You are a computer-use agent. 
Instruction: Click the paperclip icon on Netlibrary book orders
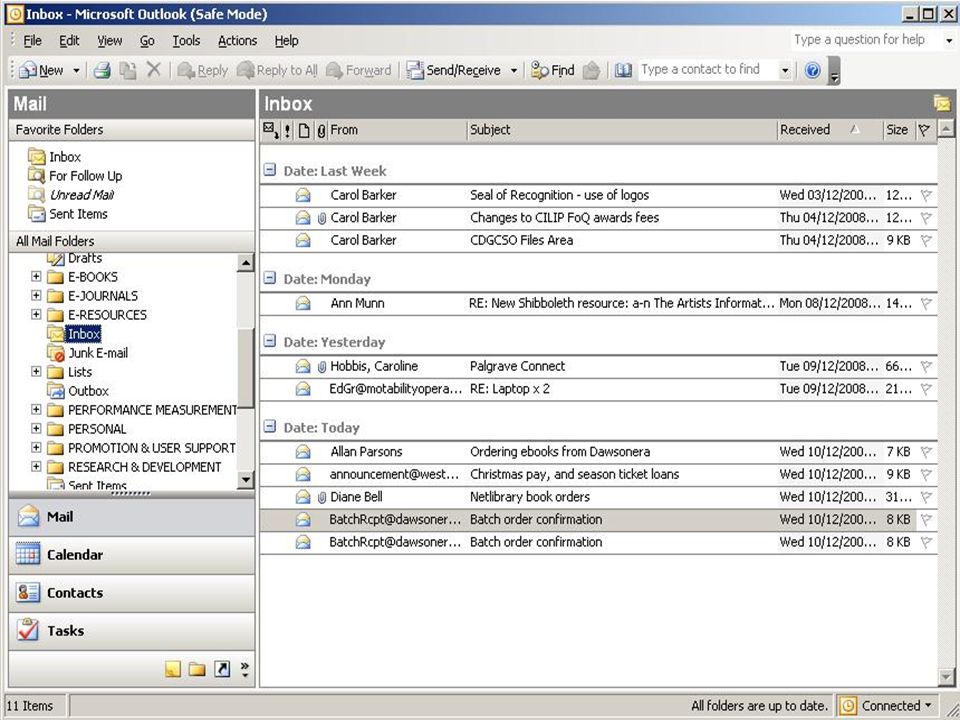point(322,497)
